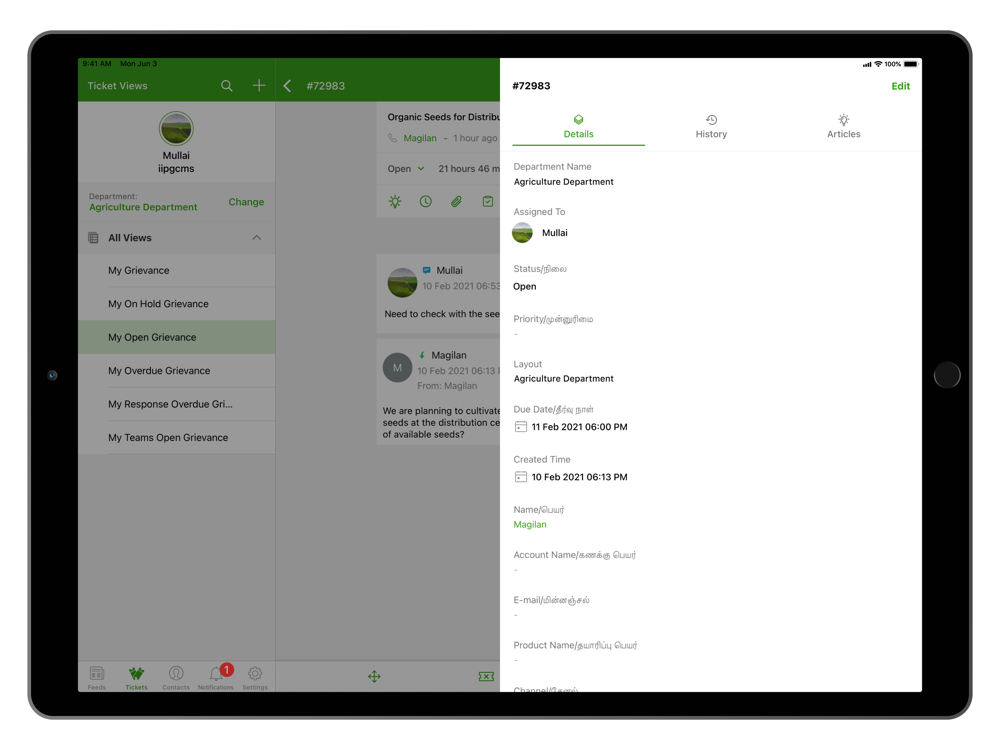Select My Grievance view
1000x750 pixels.
click(177, 270)
